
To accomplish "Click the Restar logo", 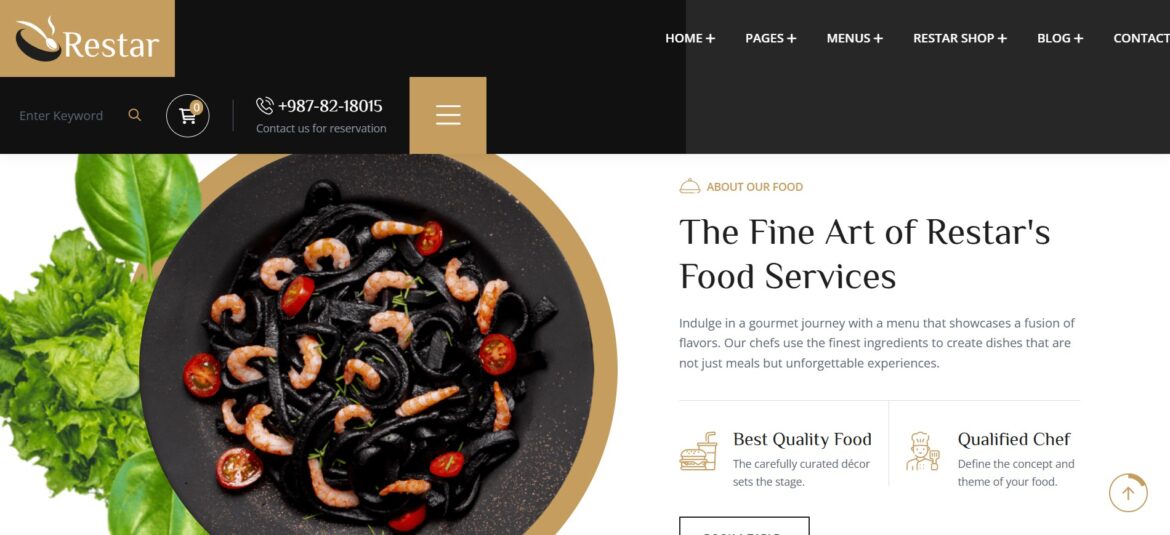I will pyautogui.click(x=87, y=39).
